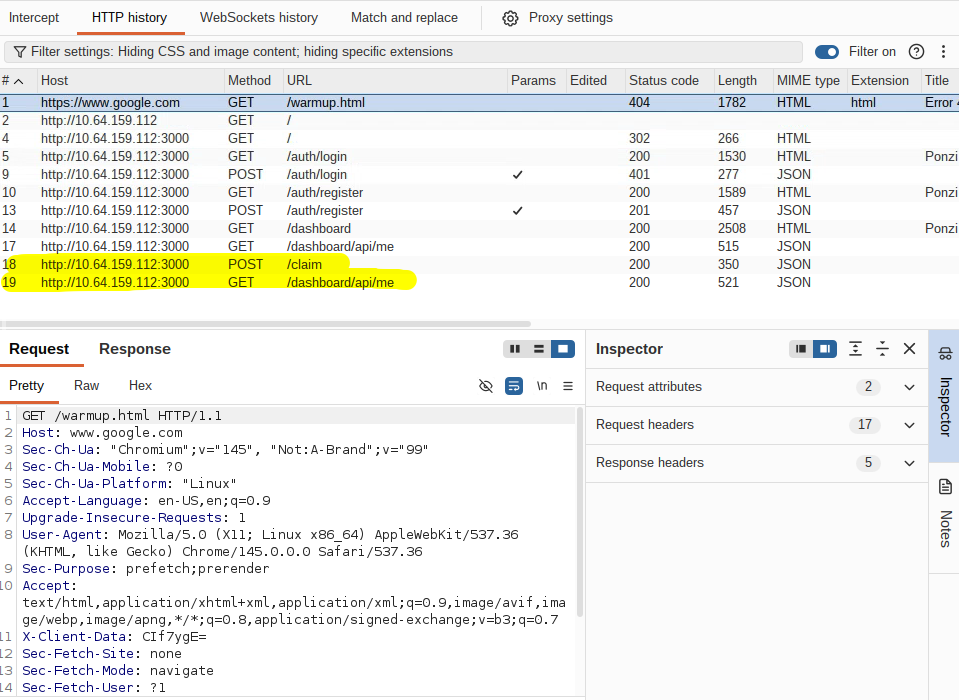959x700 pixels.
Task: Switch to the HTTP history tab
Action: click(130, 18)
